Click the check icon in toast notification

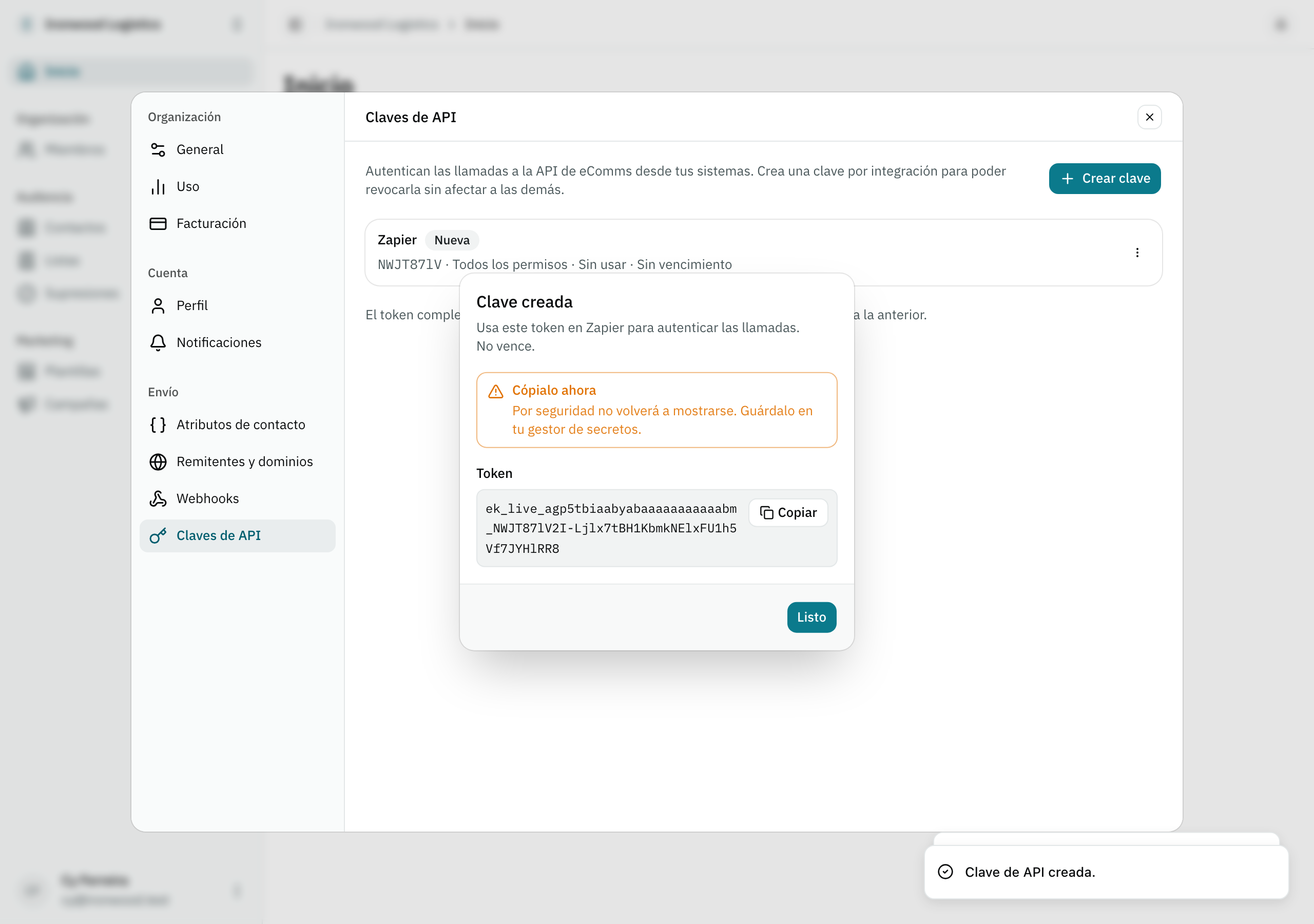point(945,871)
